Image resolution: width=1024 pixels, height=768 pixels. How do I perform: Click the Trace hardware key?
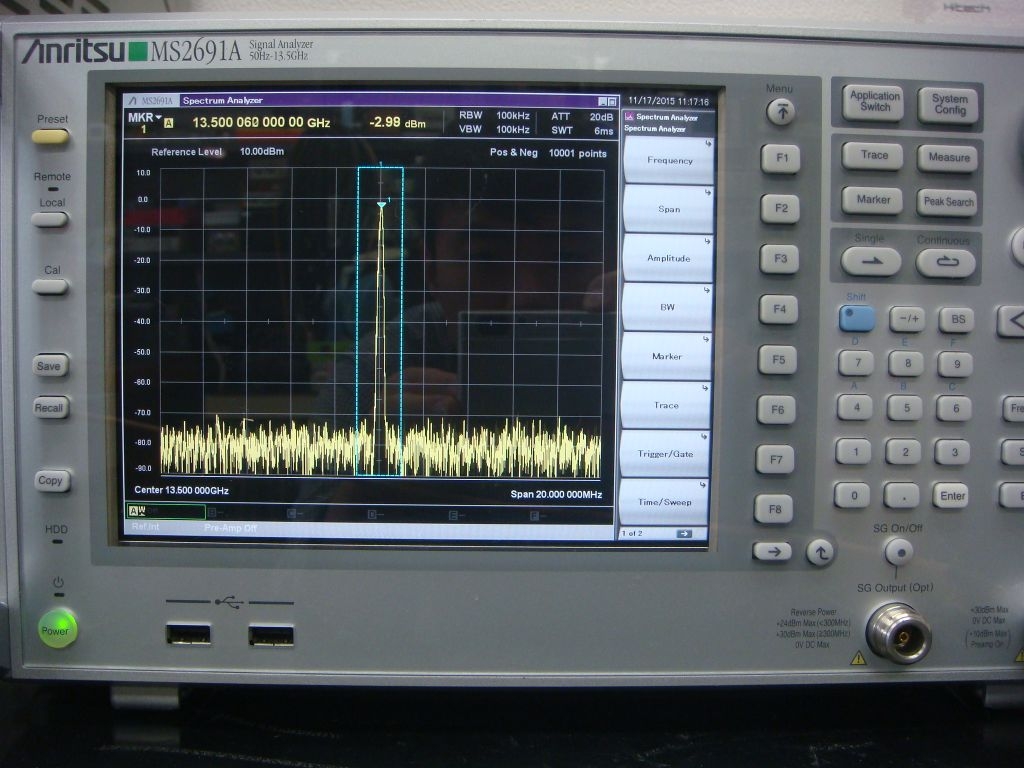pyautogui.click(x=873, y=156)
